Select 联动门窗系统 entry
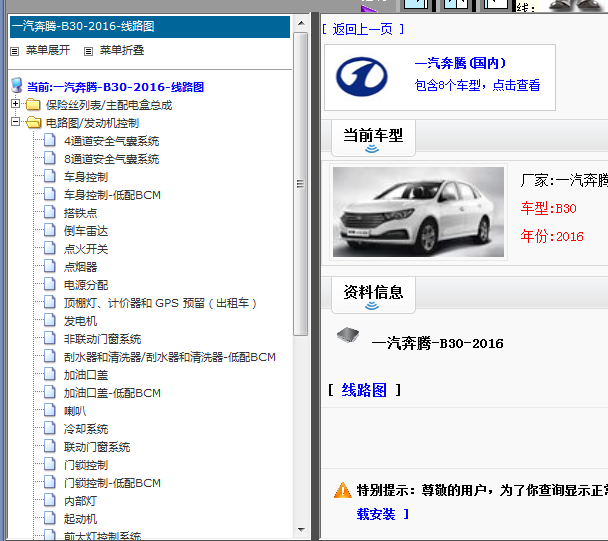 pyautogui.click(x=97, y=447)
